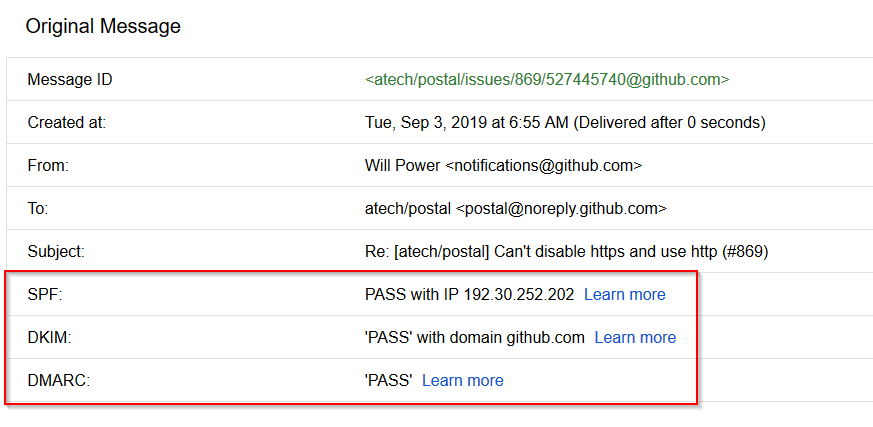The image size is (873, 427).
Task: Click the DMARC: row label
Action: coord(58,380)
